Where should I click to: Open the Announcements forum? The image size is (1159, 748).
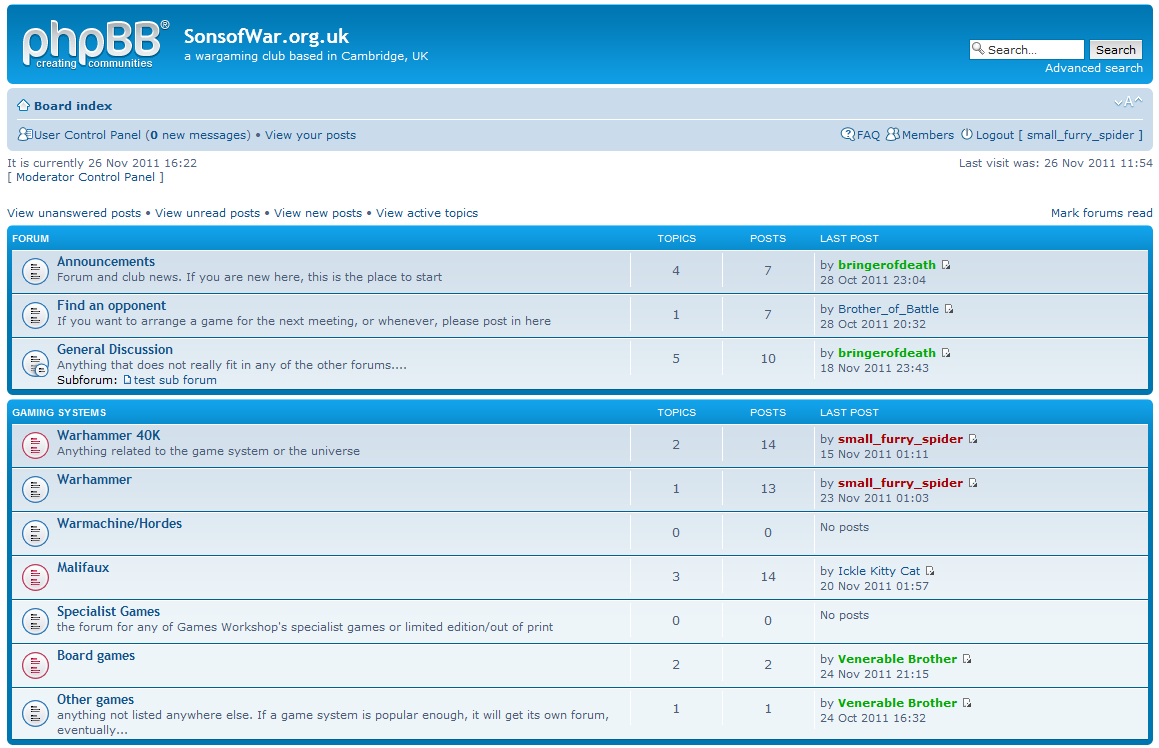pos(106,261)
